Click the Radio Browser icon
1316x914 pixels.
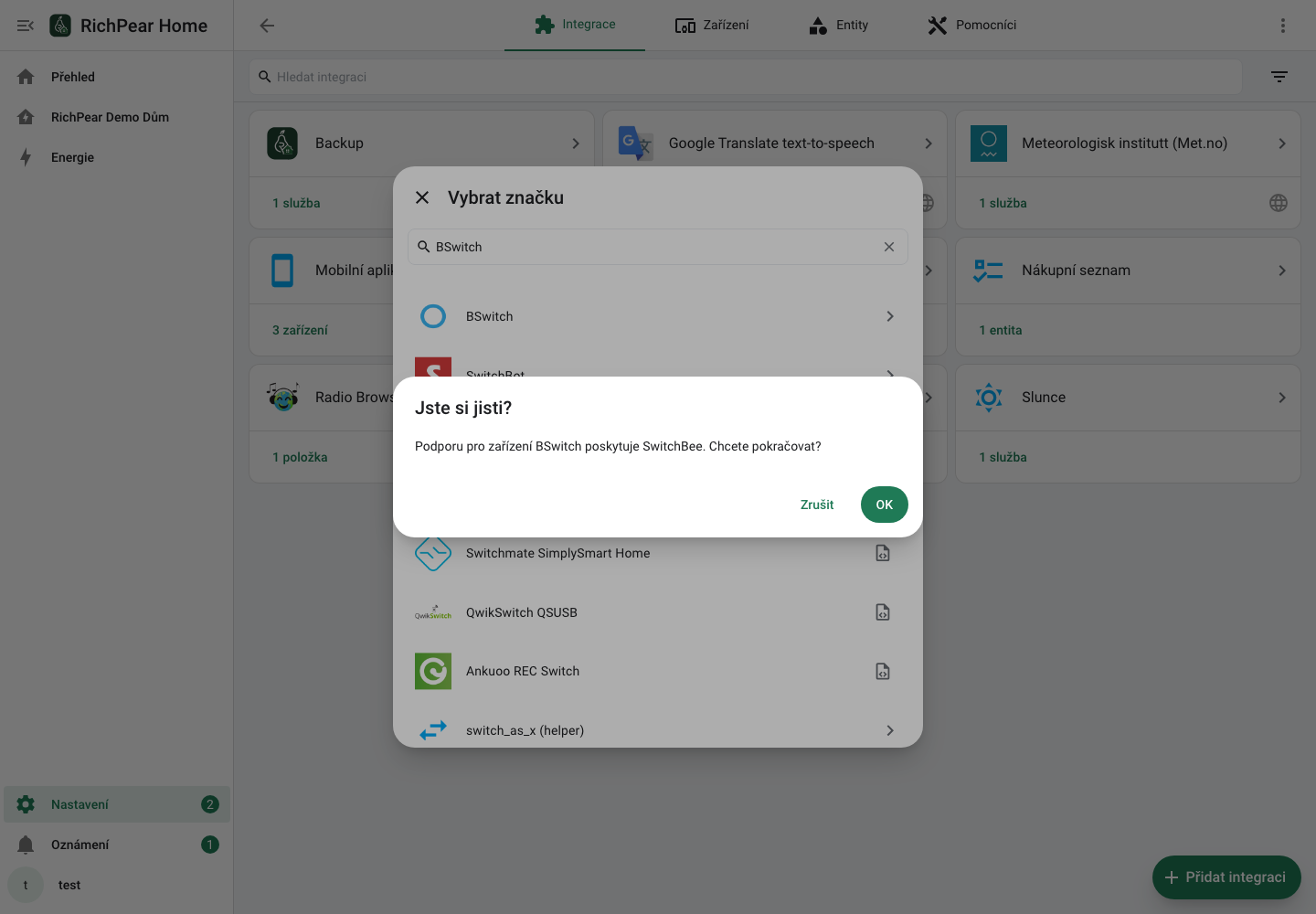tap(282, 398)
